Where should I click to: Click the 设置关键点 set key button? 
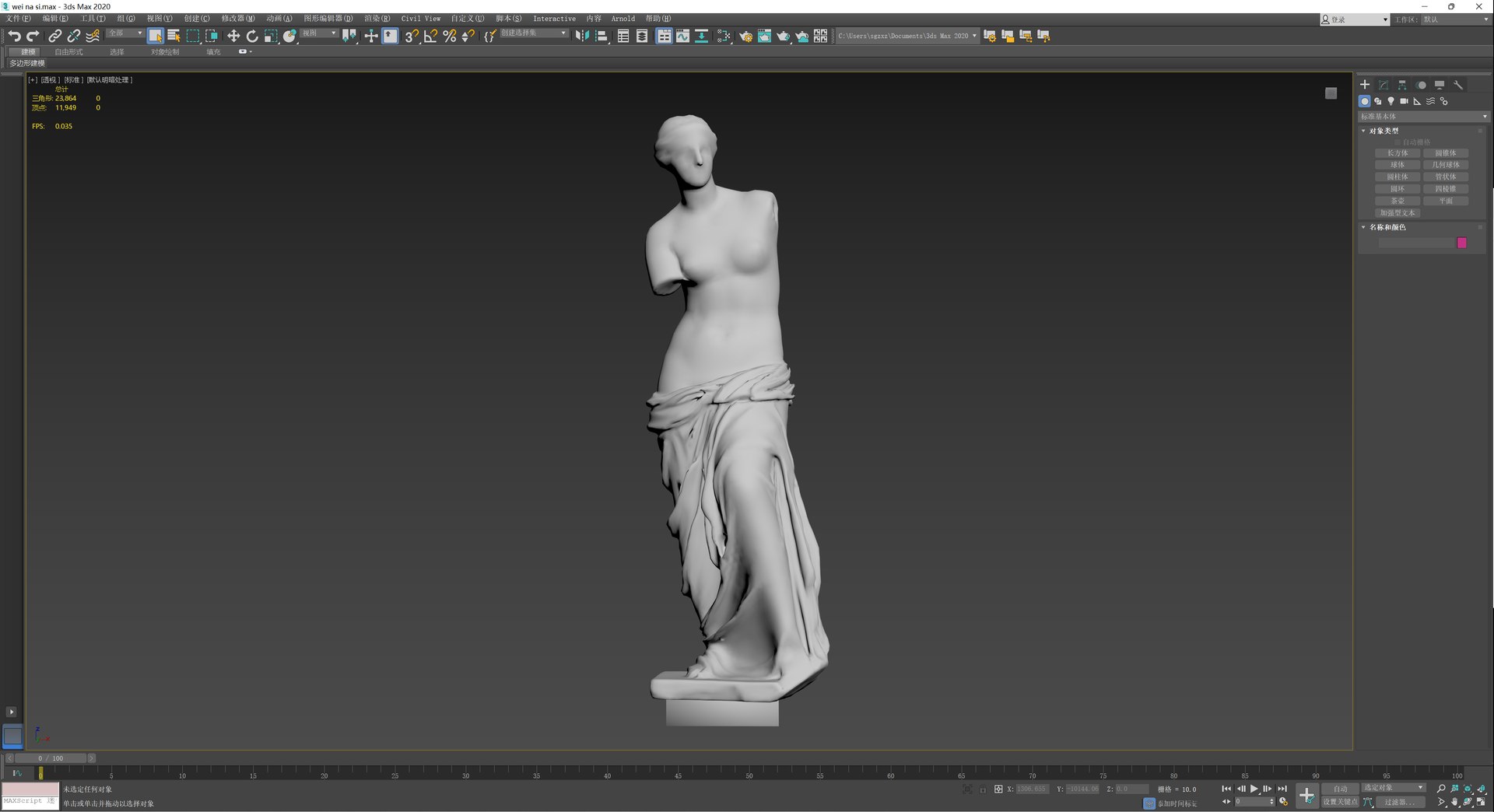(x=1340, y=802)
